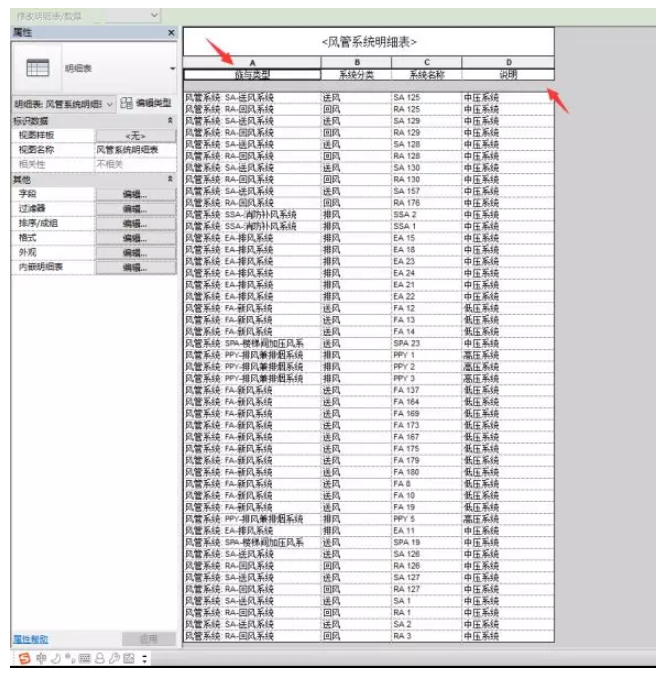Select column header A
The height and width of the screenshot is (676, 662).
tap(253, 63)
